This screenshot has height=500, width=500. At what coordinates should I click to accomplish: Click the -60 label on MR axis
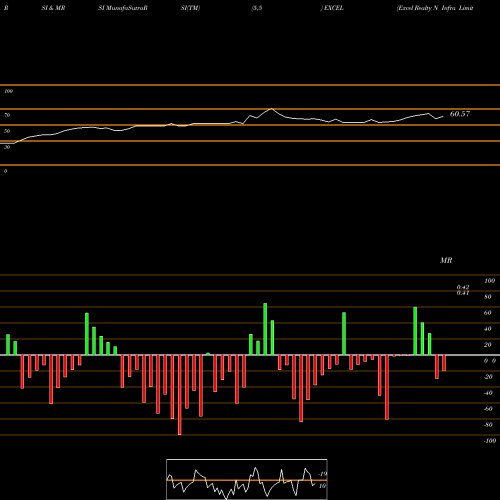pos(488,409)
